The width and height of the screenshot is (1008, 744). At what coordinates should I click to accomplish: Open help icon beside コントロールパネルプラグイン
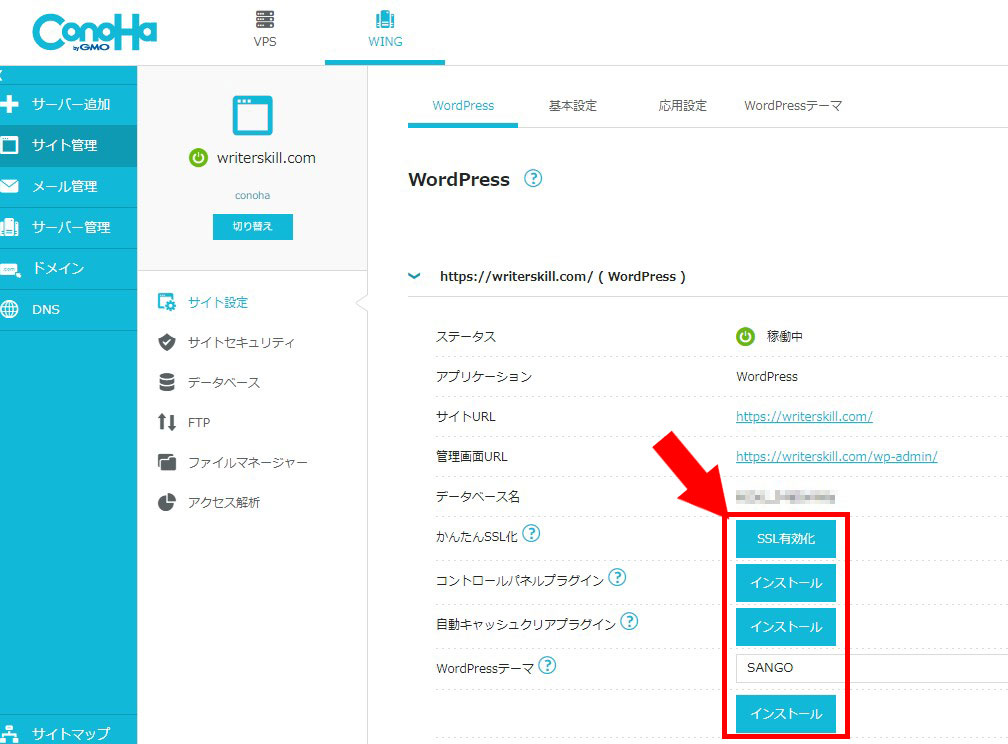617,577
